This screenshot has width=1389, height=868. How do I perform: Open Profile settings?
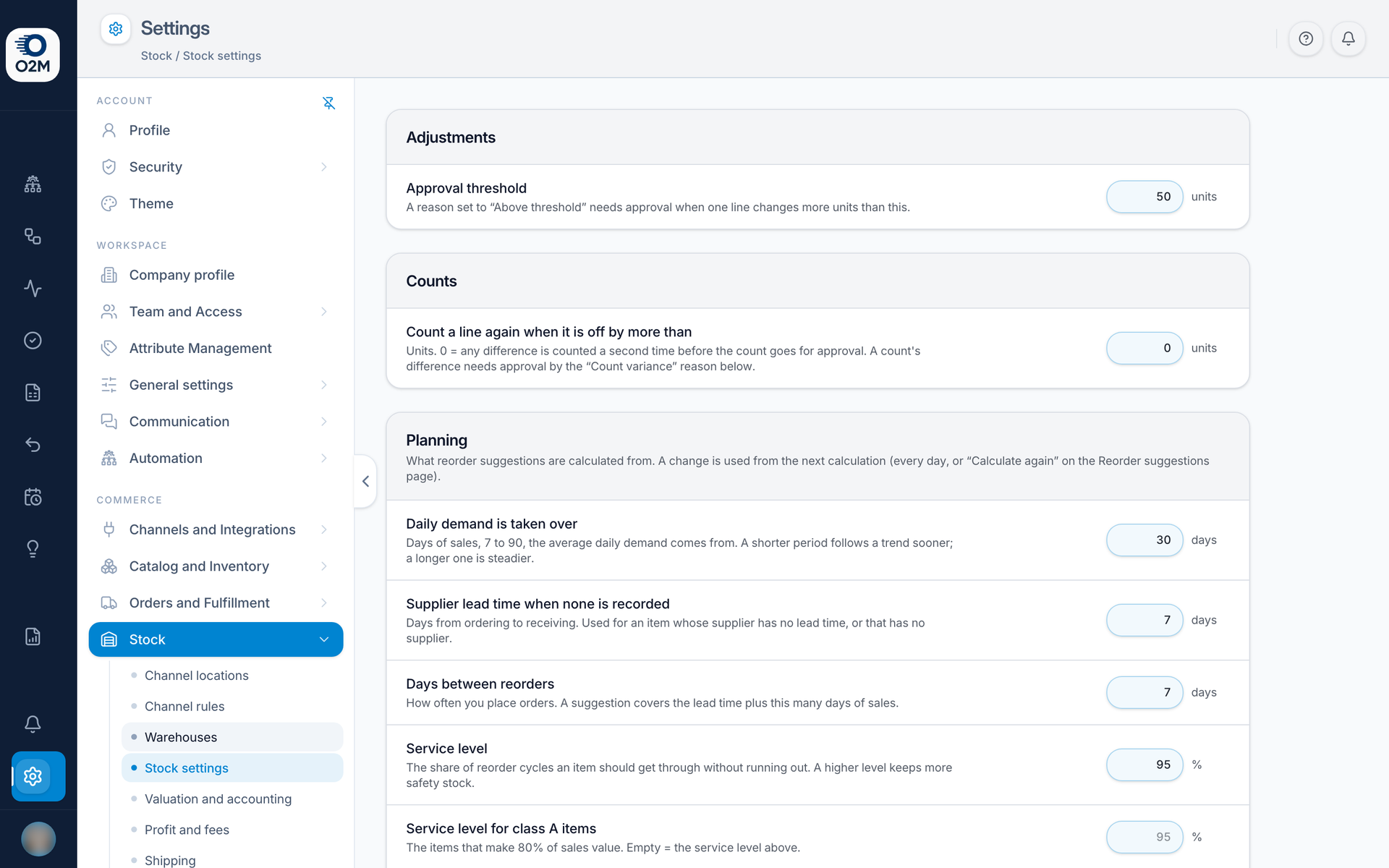216,130
